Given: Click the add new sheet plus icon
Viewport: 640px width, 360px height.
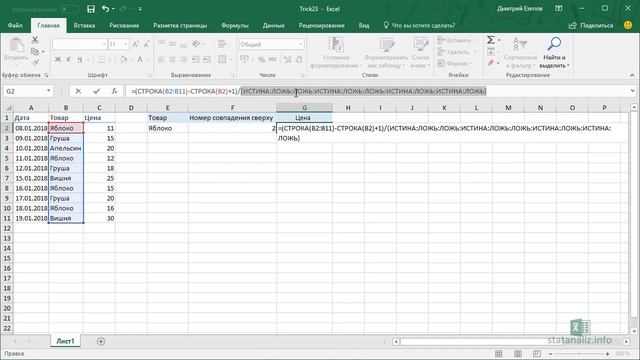Looking at the screenshot, I should [x=101, y=341].
